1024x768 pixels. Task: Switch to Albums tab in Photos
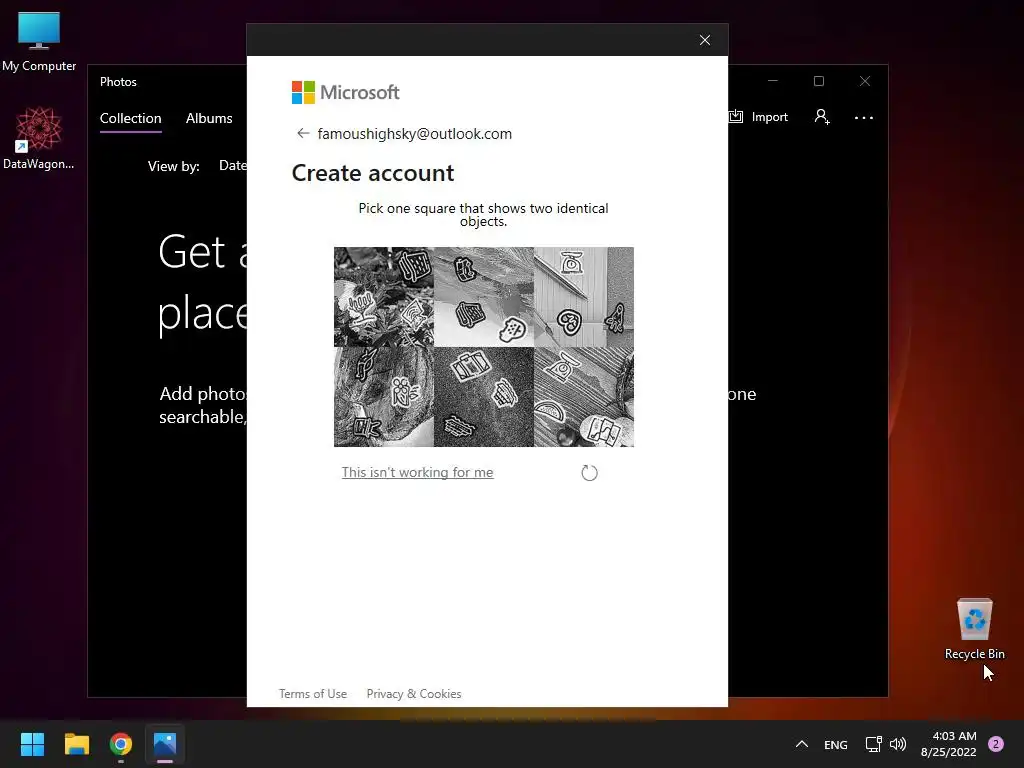click(209, 118)
